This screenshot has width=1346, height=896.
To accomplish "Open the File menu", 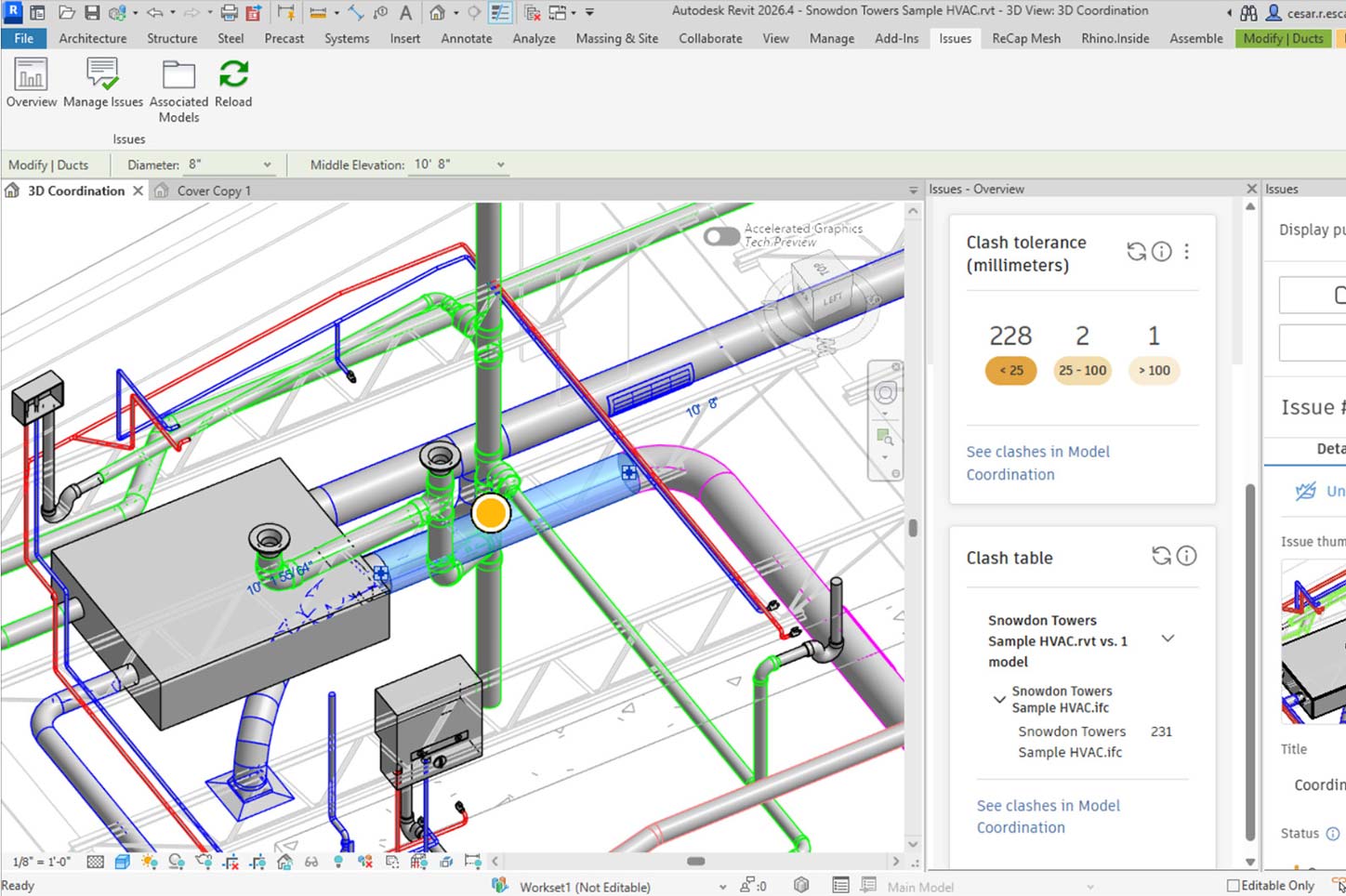I will point(24,38).
